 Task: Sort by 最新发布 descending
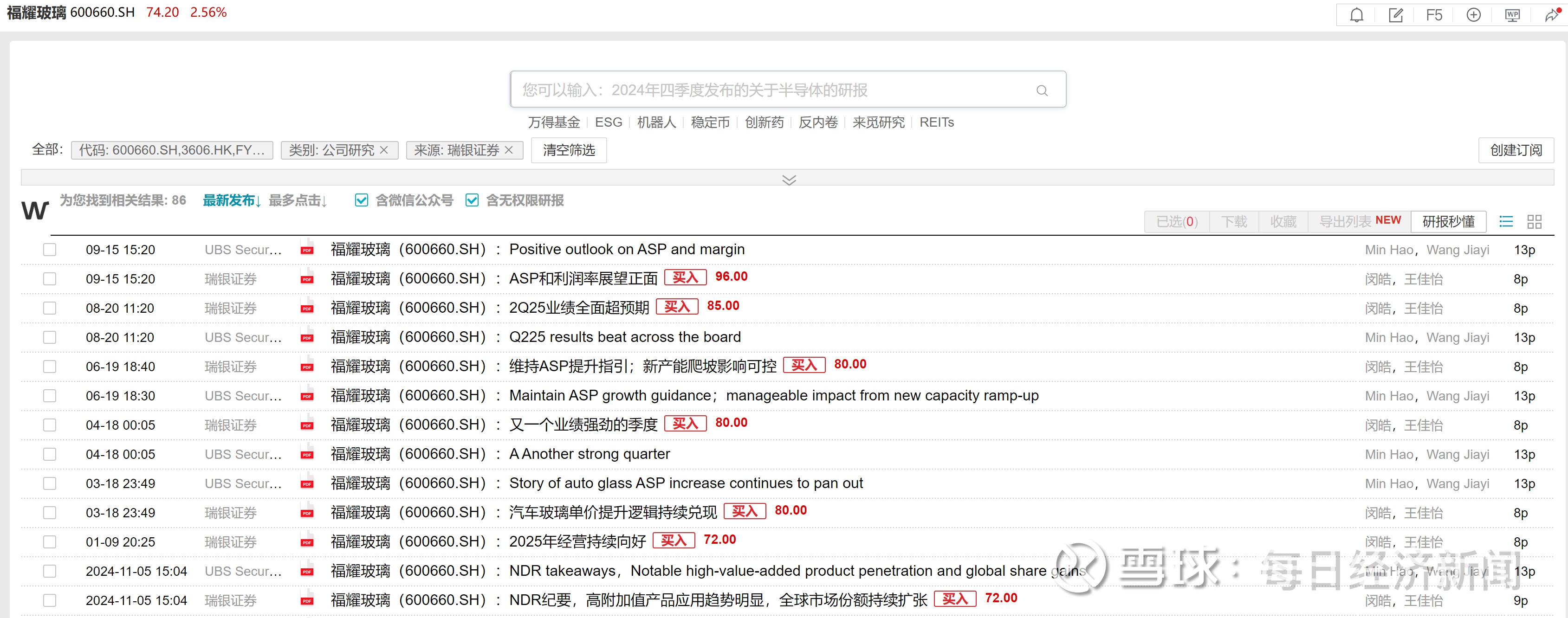231,201
